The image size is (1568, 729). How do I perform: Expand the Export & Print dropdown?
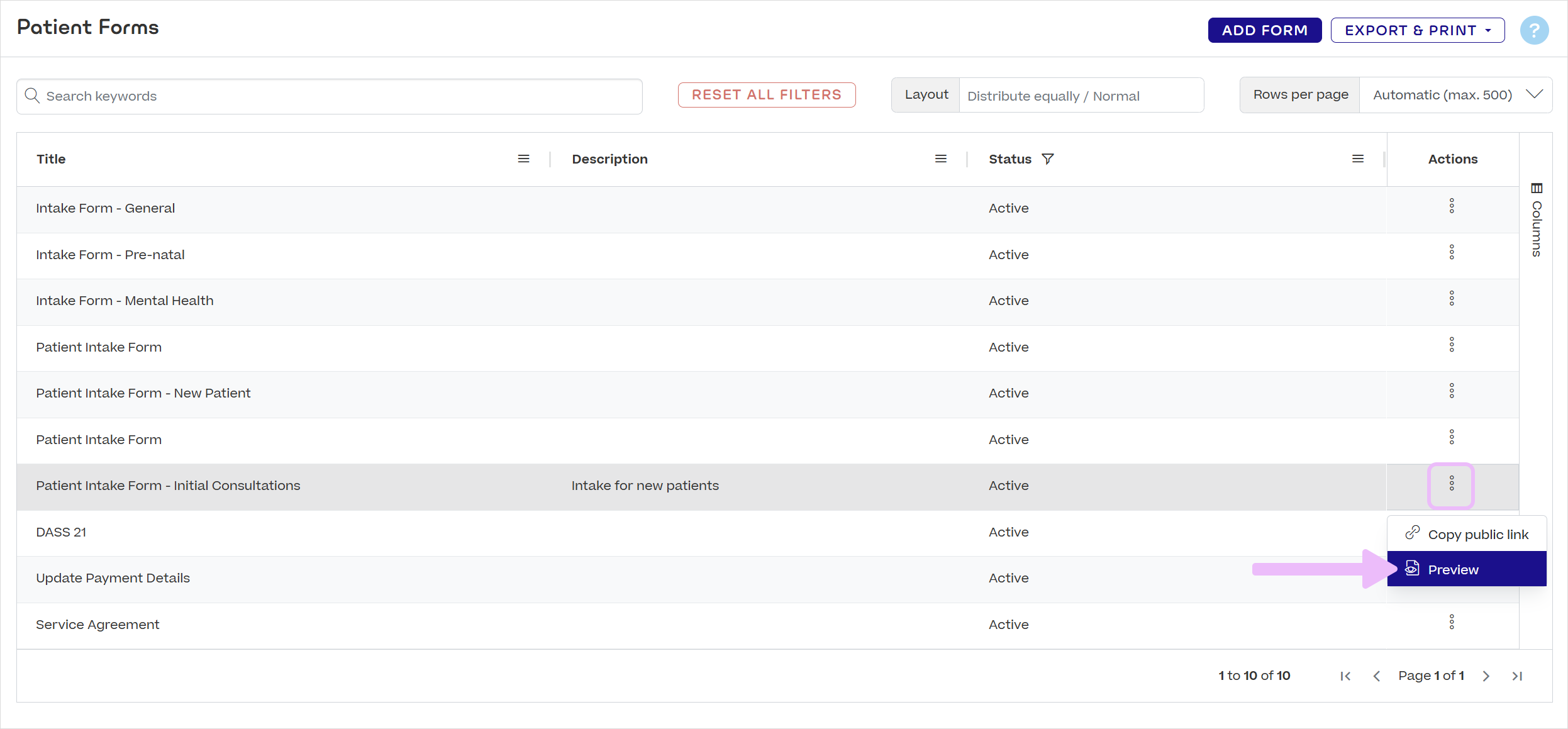click(1417, 30)
